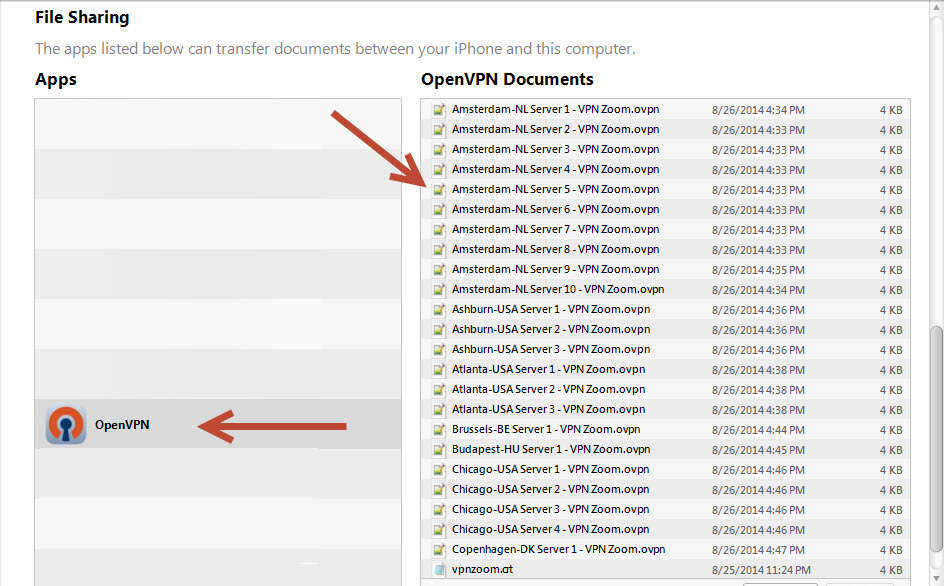Screen dimensions: 944x586
Task: Select the vpnzoom.crt file name
Action: tap(482, 569)
